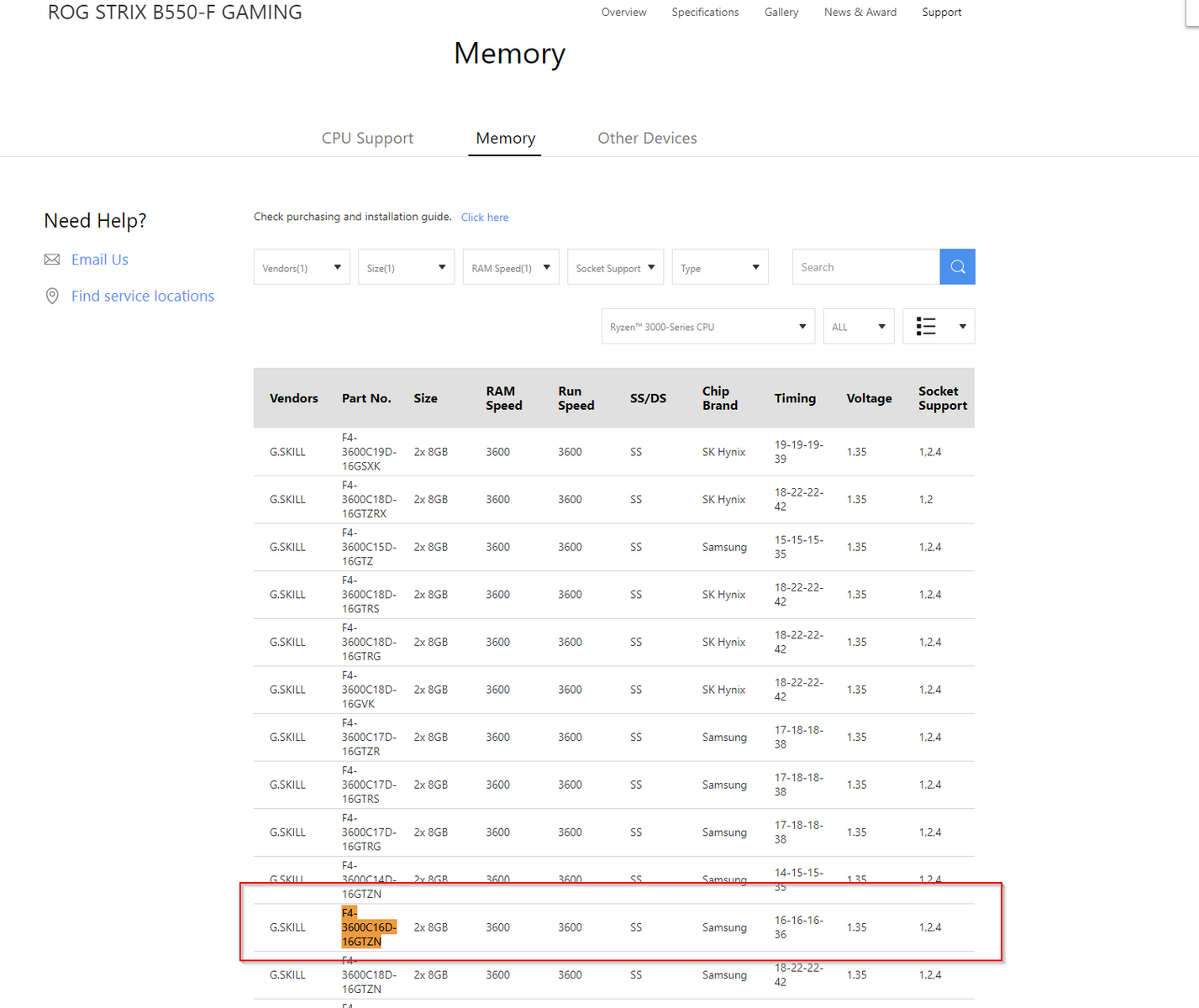
Task: Switch to the Other Devices tab
Action: [x=647, y=138]
